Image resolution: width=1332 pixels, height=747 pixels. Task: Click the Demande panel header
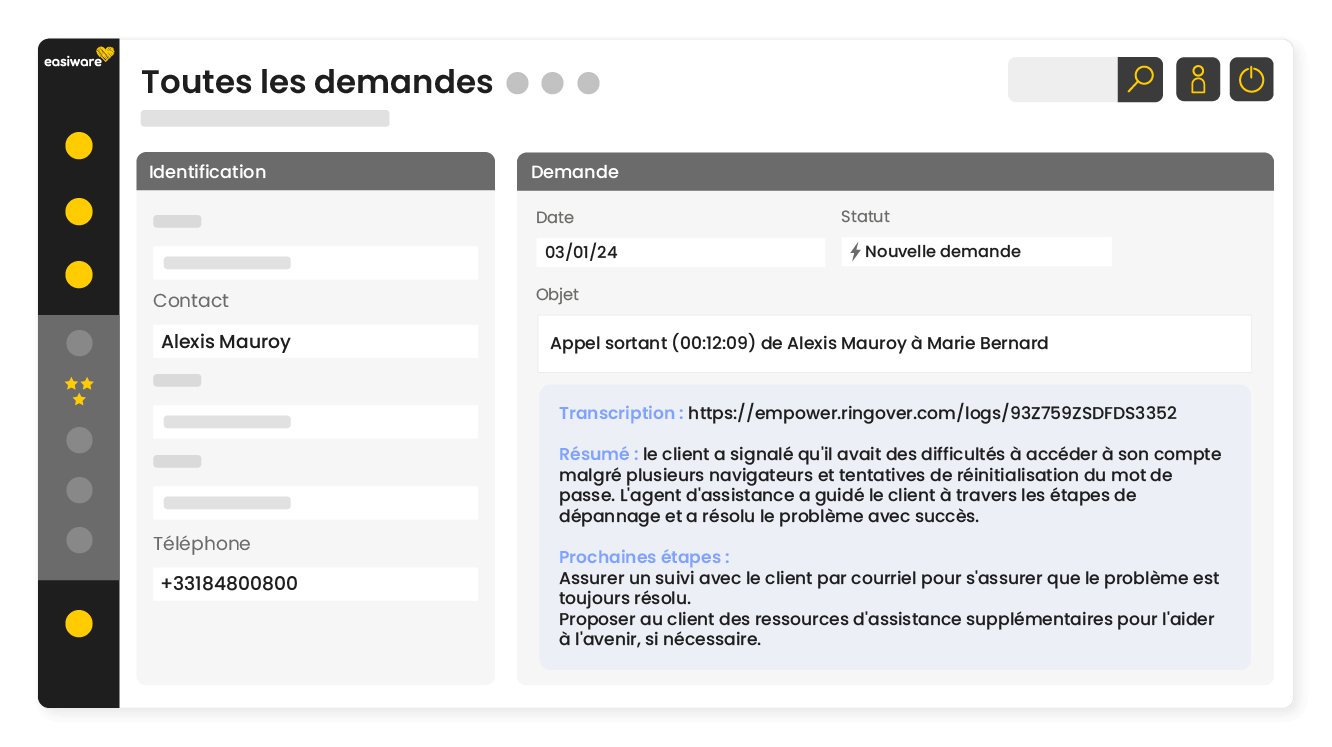(894, 171)
